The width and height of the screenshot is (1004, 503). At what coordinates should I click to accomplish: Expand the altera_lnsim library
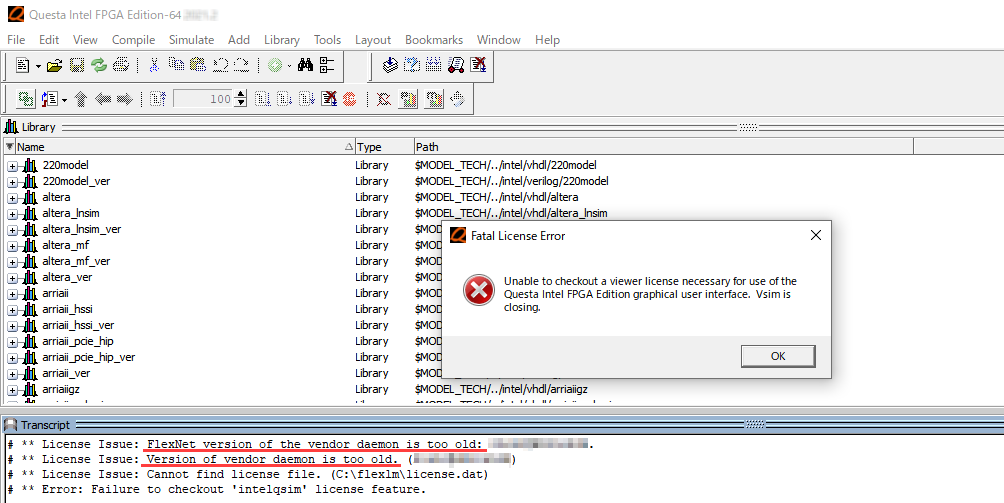(12, 214)
